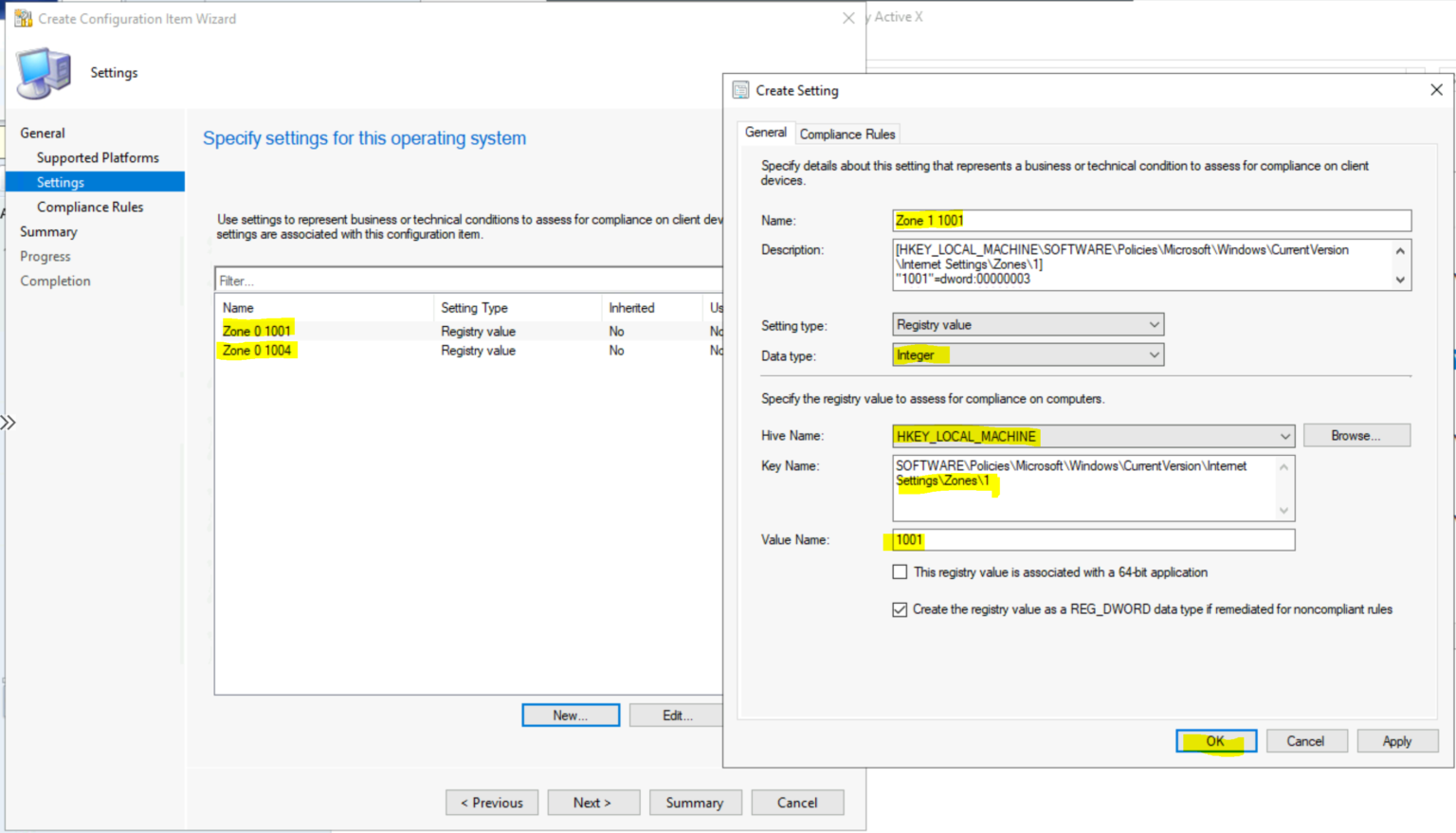Open the Setting type dropdown
1456x833 pixels.
coord(1153,324)
